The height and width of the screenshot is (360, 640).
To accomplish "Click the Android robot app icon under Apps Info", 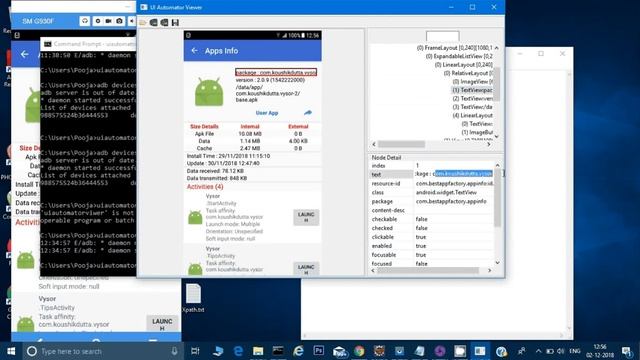I will [x=209, y=92].
